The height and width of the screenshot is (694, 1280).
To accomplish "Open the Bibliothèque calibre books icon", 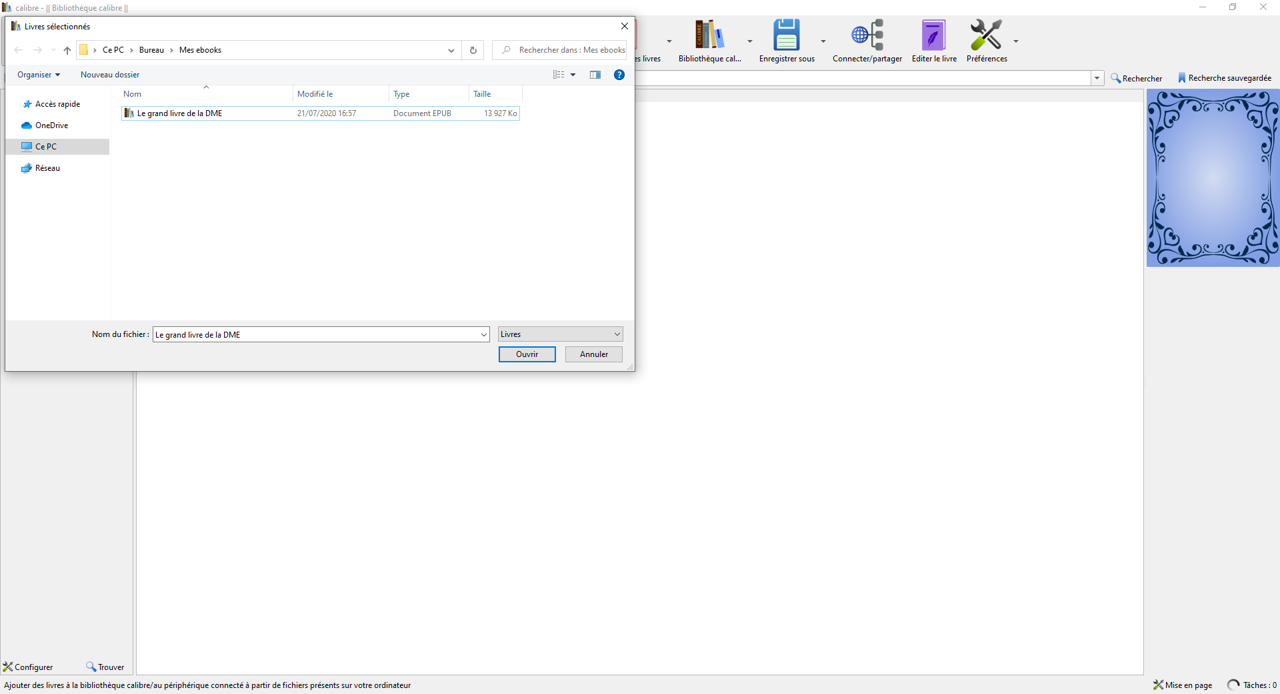I will (x=709, y=36).
